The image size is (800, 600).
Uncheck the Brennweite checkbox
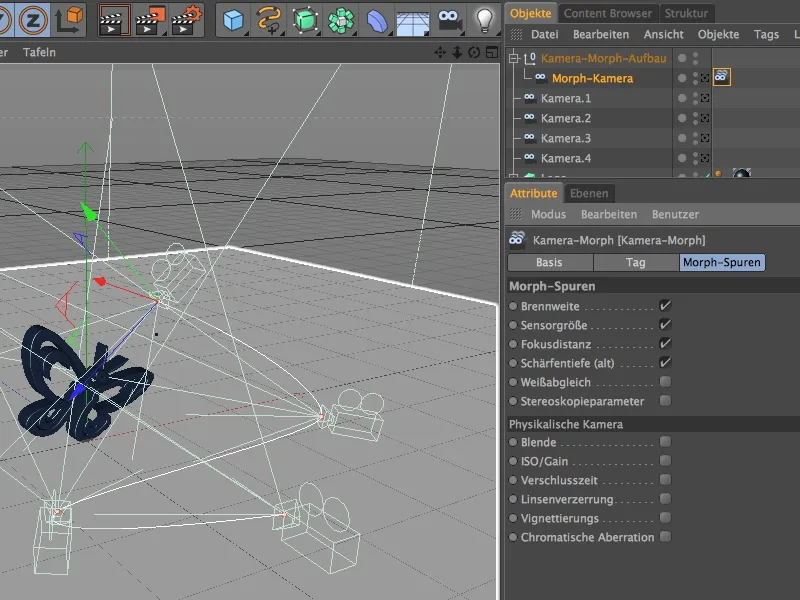click(x=665, y=306)
